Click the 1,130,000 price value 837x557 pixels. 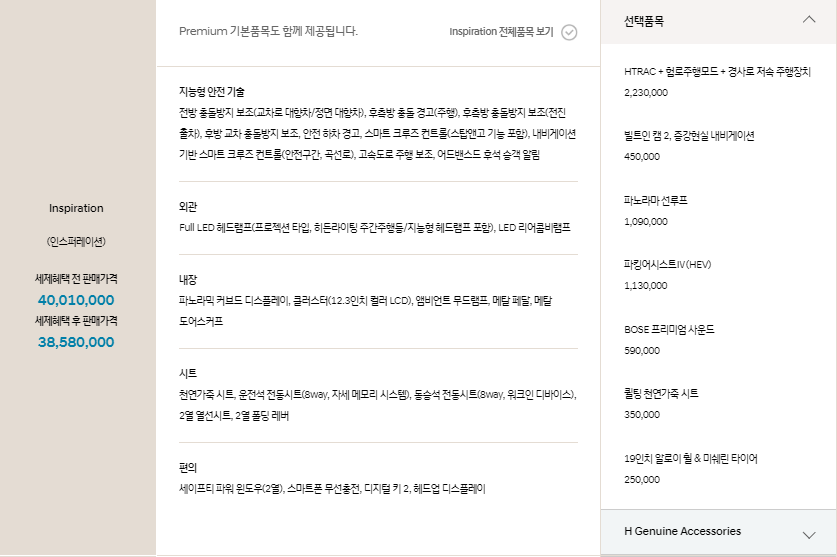pyautogui.click(x=646, y=285)
